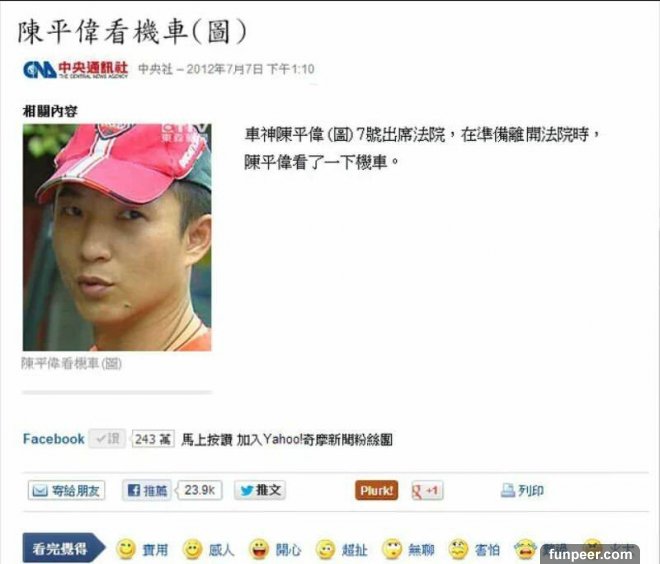Open the Facebook text link

53,439
